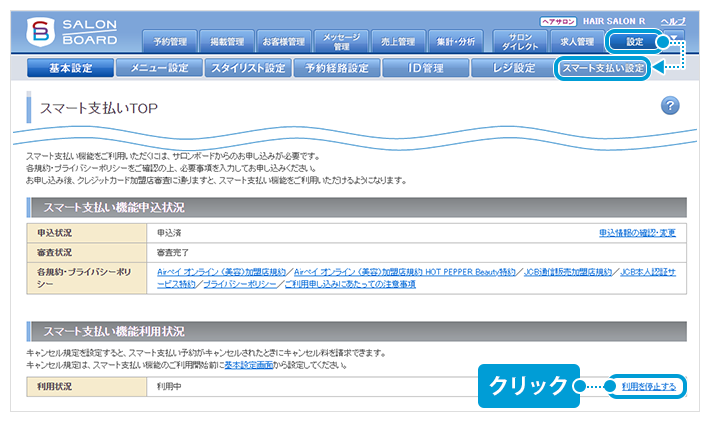Image resolution: width=710 pixels, height=422 pixels.
Task: Click the ヘルプ link at top right
Action: (673, 21)
